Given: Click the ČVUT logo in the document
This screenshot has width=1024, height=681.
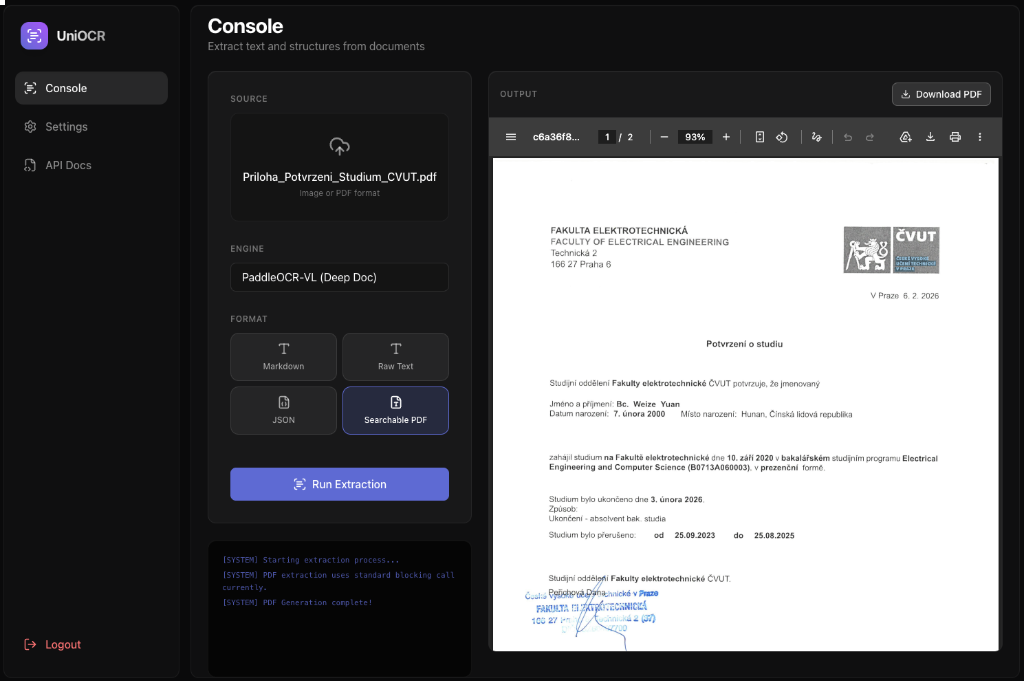Looking at the screenshot, I should coord(891,250).
